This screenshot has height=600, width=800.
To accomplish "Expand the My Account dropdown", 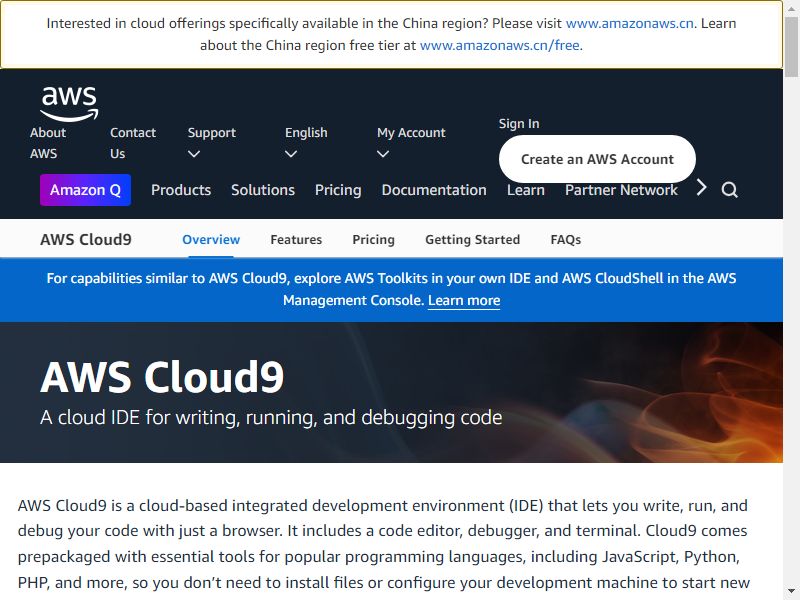I will [x=411, y=143].
